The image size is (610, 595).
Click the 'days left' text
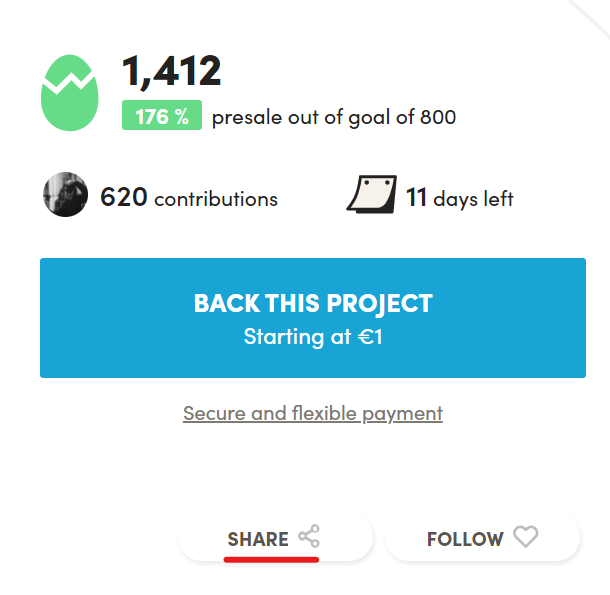coord(473,199)
